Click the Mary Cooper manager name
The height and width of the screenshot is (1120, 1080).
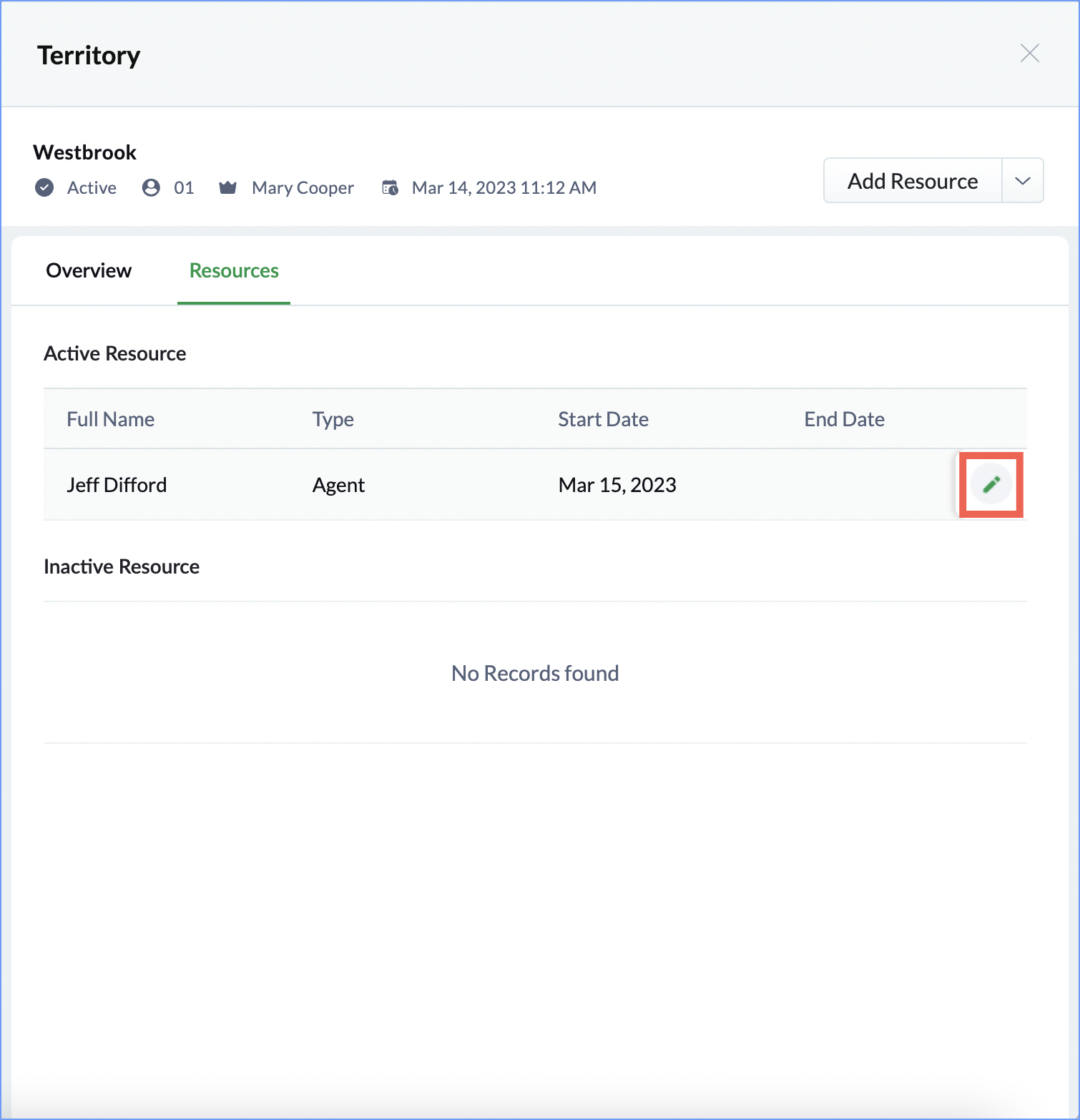click(x=303, y=187)
